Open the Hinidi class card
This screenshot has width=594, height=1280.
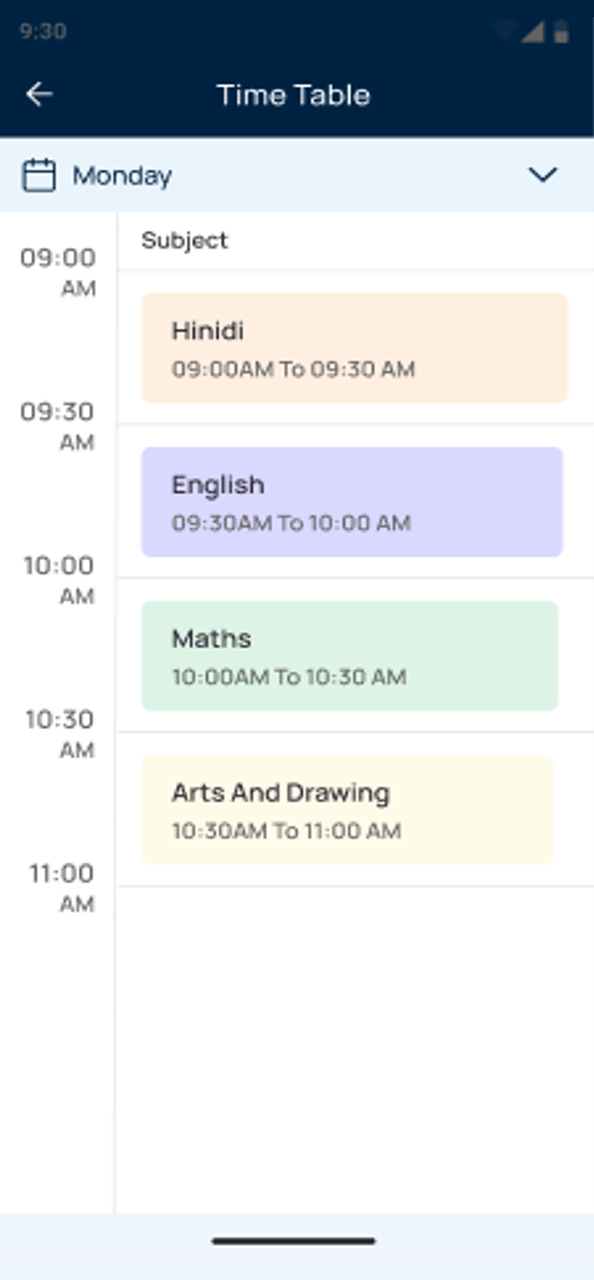point(354,348)
